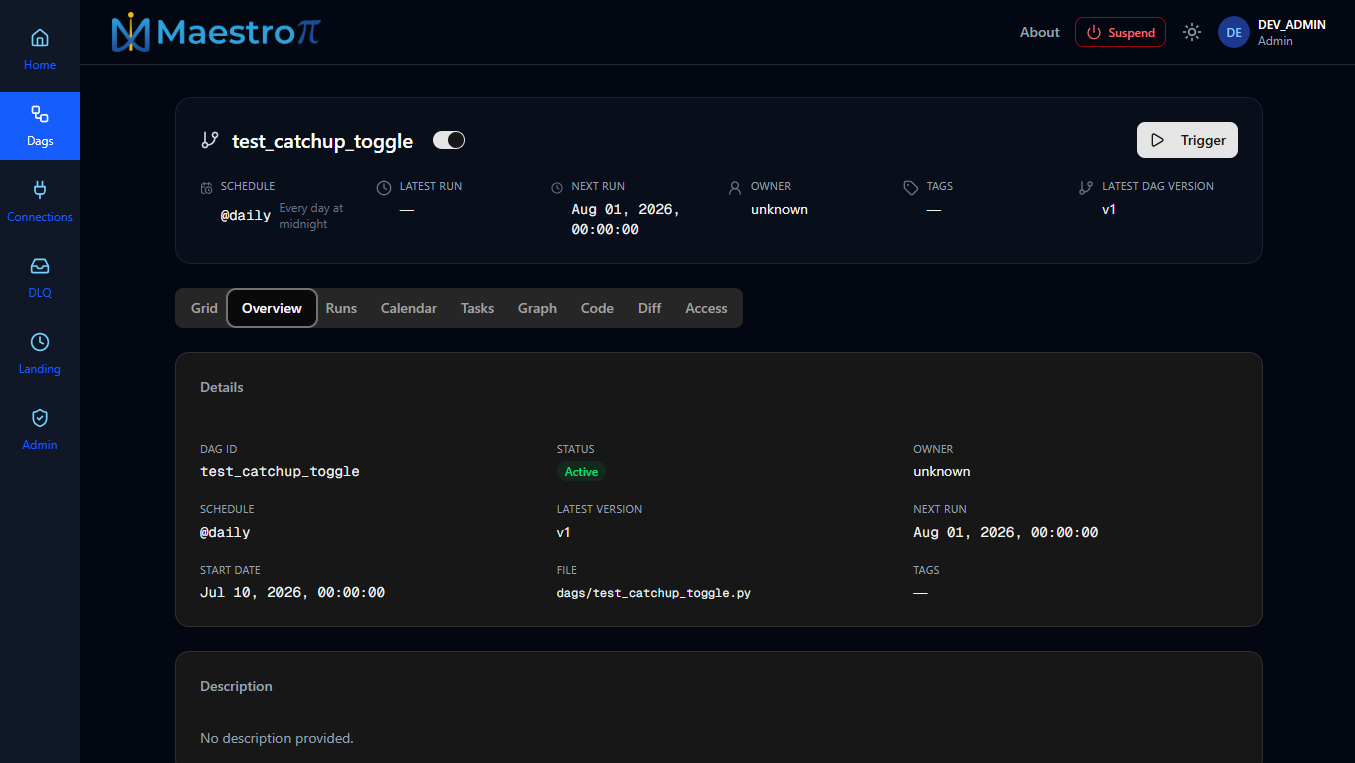Click the Maestro logo
Viewport: 1355px width, 763px height.
coord(216,33)
